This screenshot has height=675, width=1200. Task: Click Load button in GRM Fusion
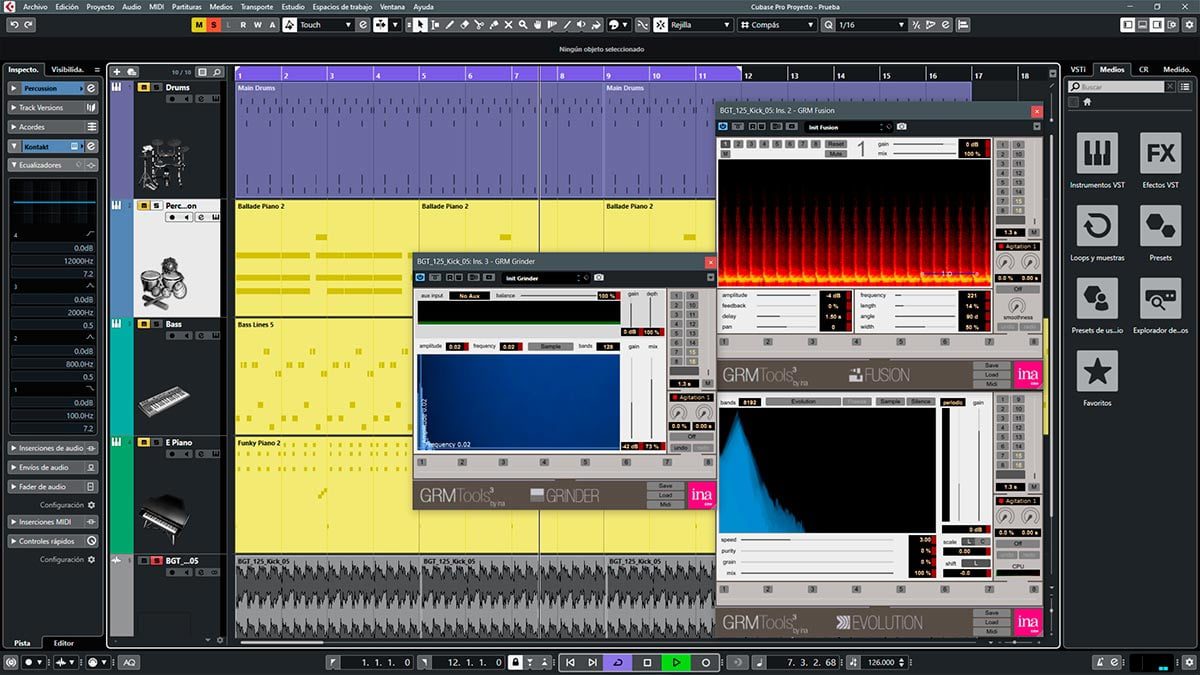(991, 375)
